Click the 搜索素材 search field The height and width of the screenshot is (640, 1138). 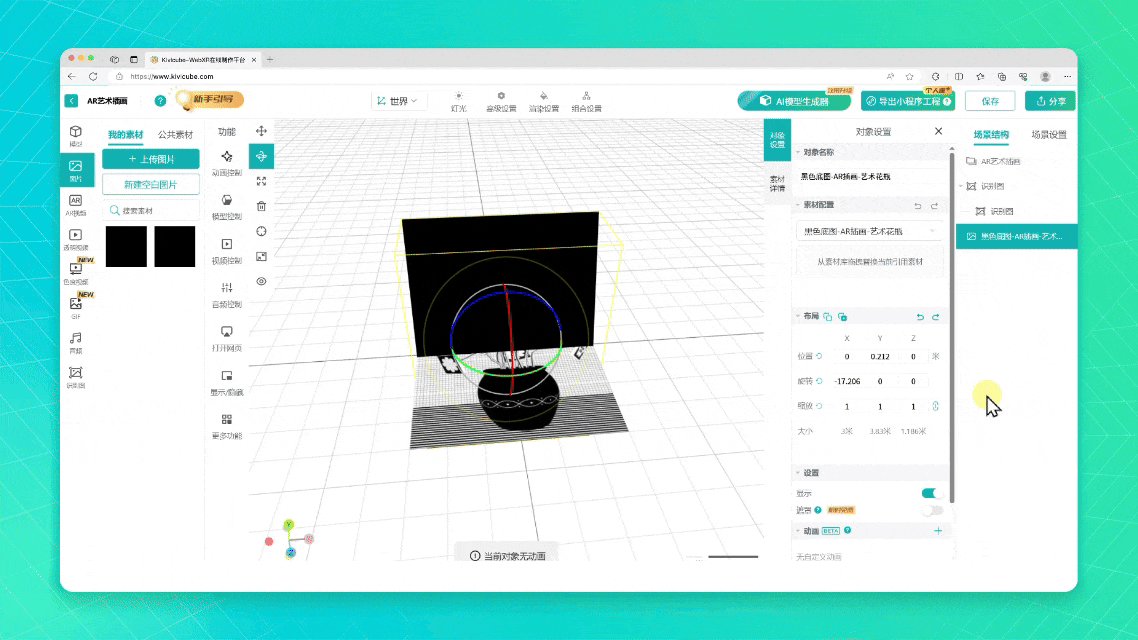151,211
